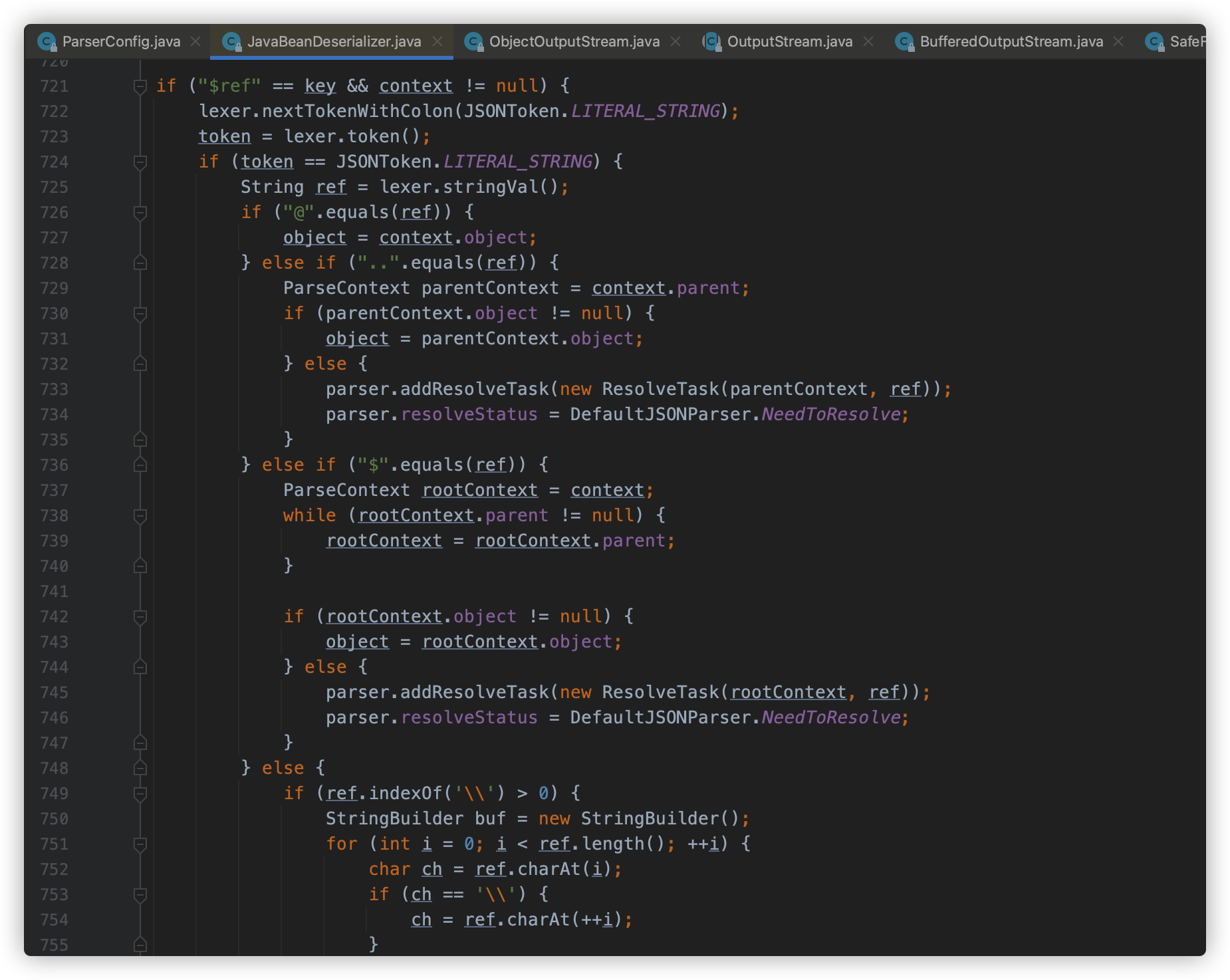Collapse the code block at line 721
This screenshot has width=1230, height=980.
[x=140, y=86]
